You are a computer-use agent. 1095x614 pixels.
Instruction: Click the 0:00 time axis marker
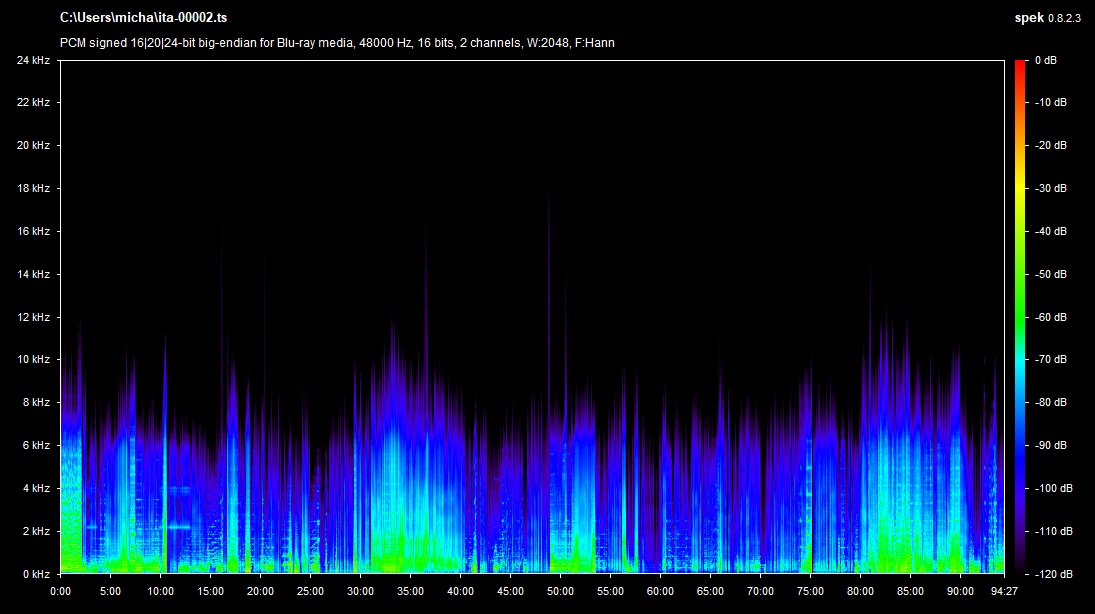(60, 590)
